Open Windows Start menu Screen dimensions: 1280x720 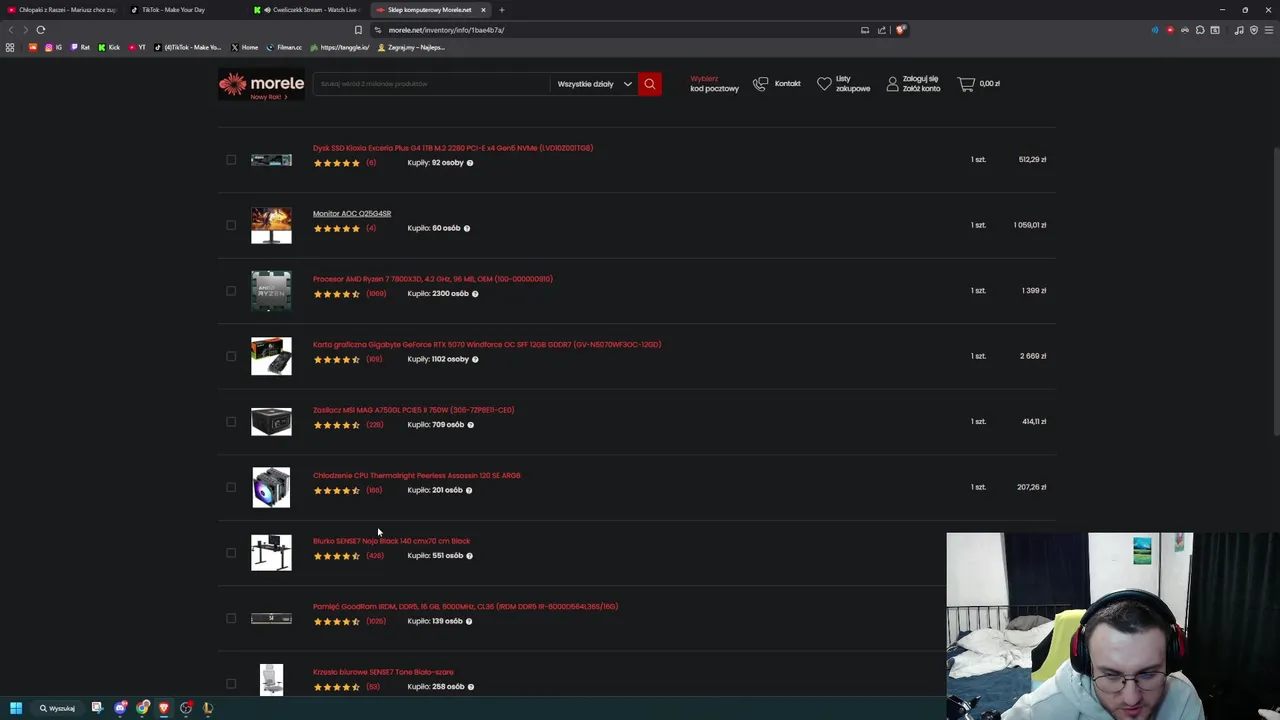[x=16, y=708]
